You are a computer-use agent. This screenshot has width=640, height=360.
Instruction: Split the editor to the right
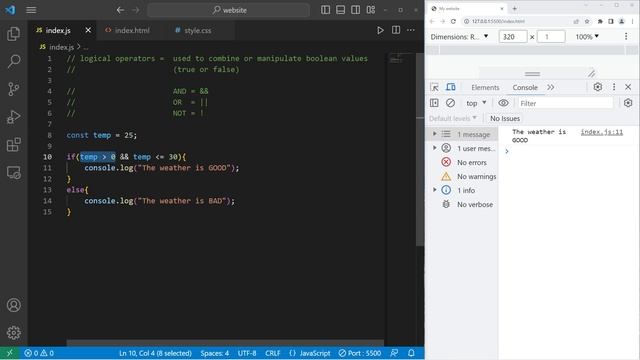click(396, 30)
